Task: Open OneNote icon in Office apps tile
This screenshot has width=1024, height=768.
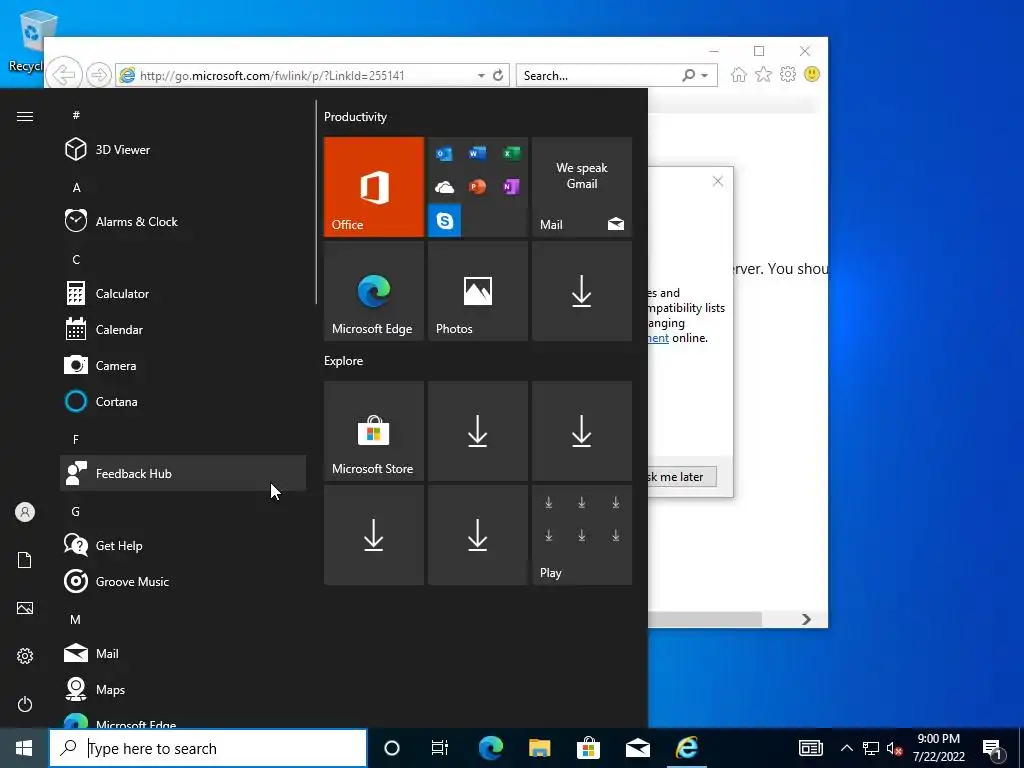Action: (x=511, y=187)
